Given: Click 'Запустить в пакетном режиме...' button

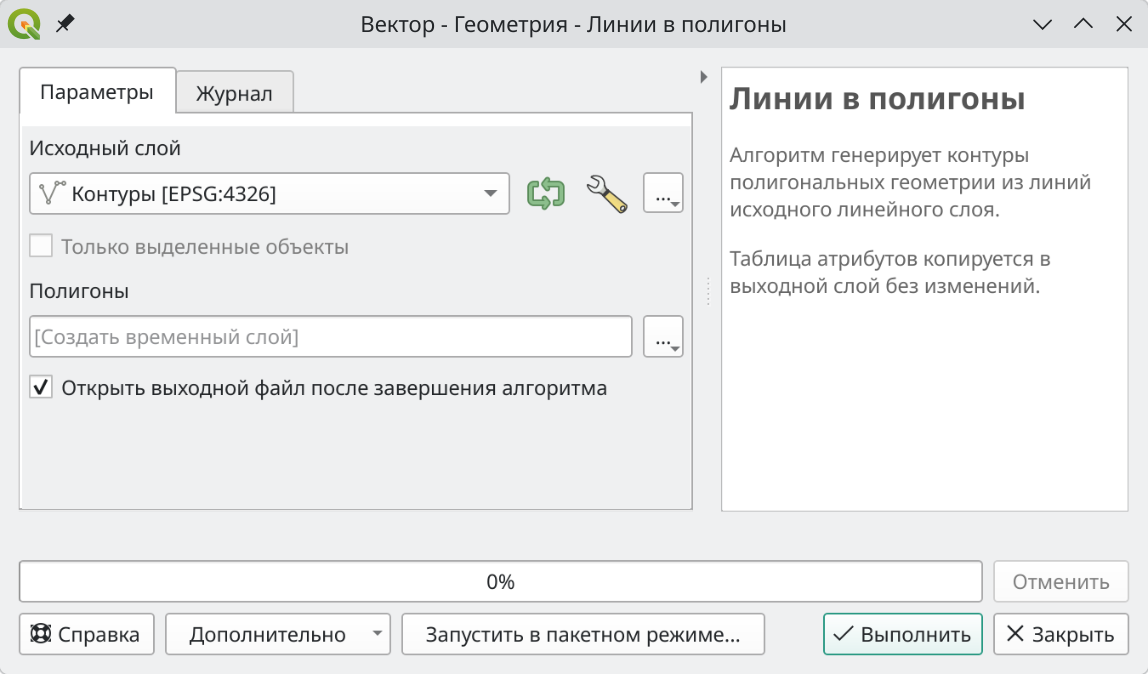Looking at the screenshot, I should tap(582, 635).
